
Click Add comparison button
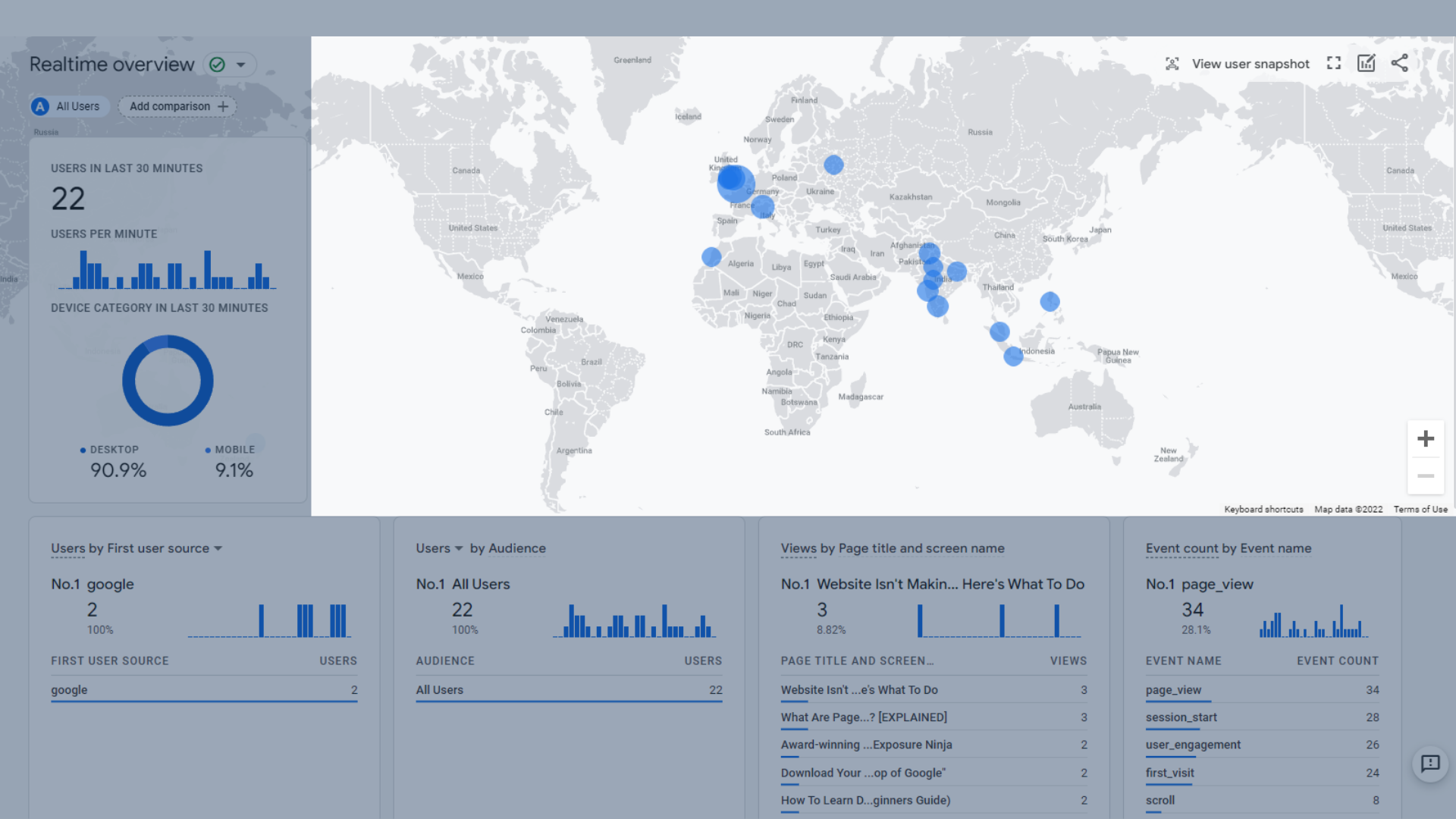tap(178, 107)
